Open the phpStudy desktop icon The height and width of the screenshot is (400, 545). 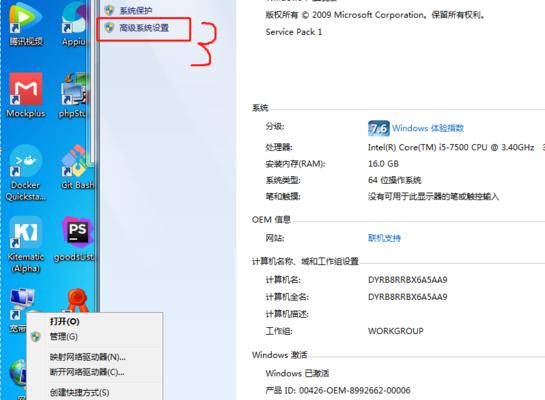[74, 95]
